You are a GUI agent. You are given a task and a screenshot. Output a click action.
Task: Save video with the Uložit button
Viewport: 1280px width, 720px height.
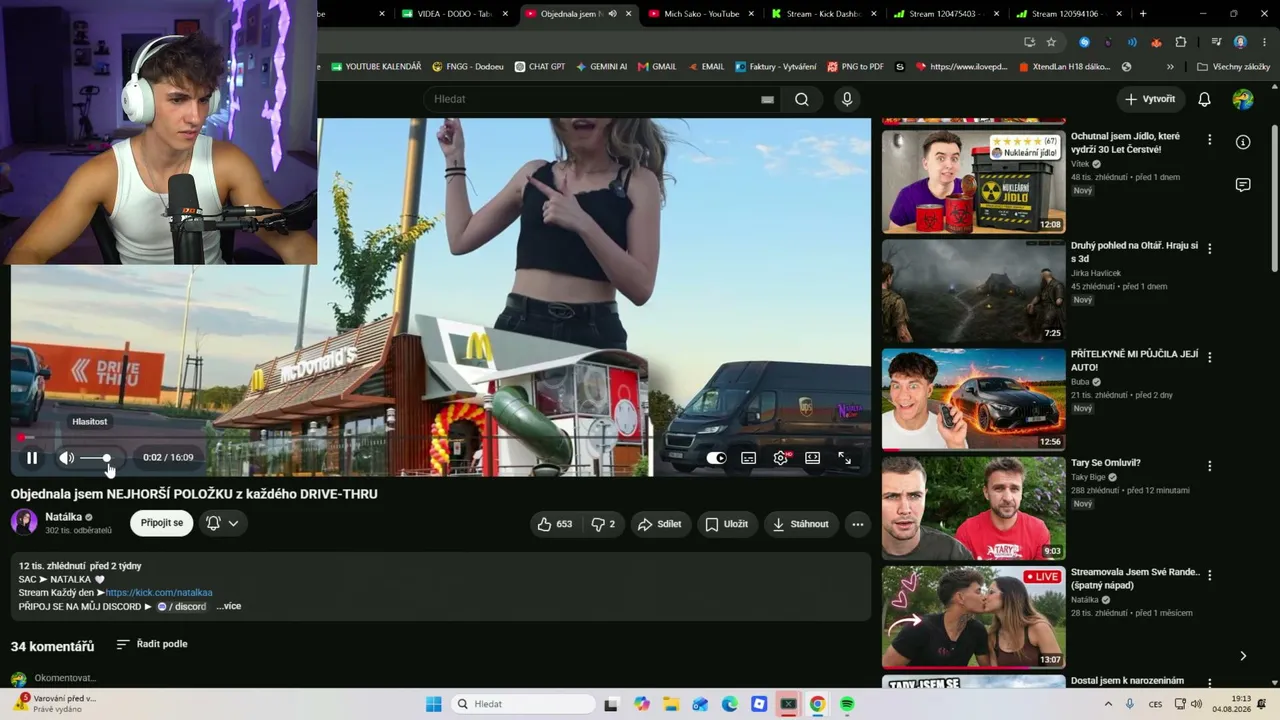[726, 524]
